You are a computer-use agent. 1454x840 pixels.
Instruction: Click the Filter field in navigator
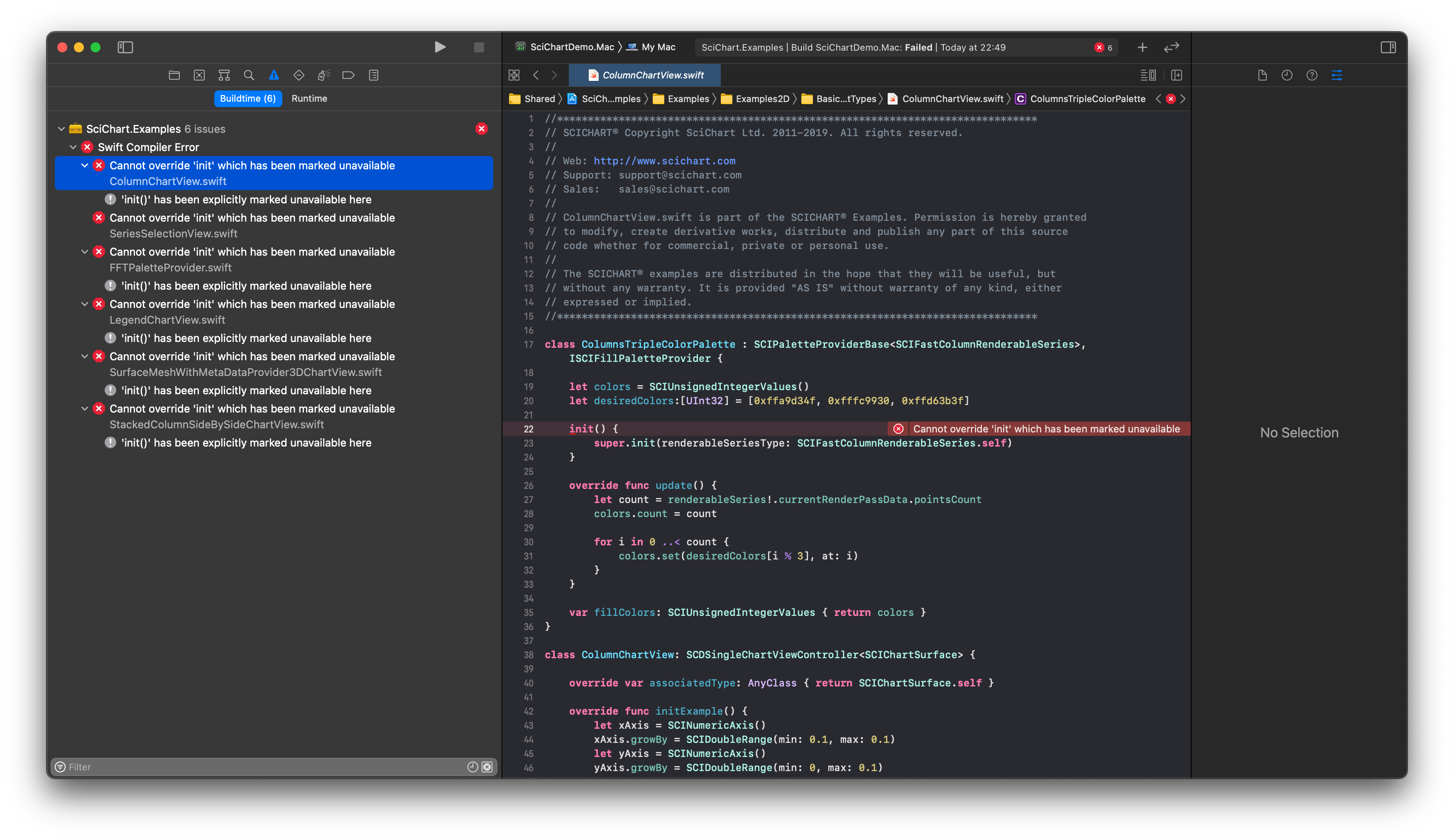click(259, 767)
